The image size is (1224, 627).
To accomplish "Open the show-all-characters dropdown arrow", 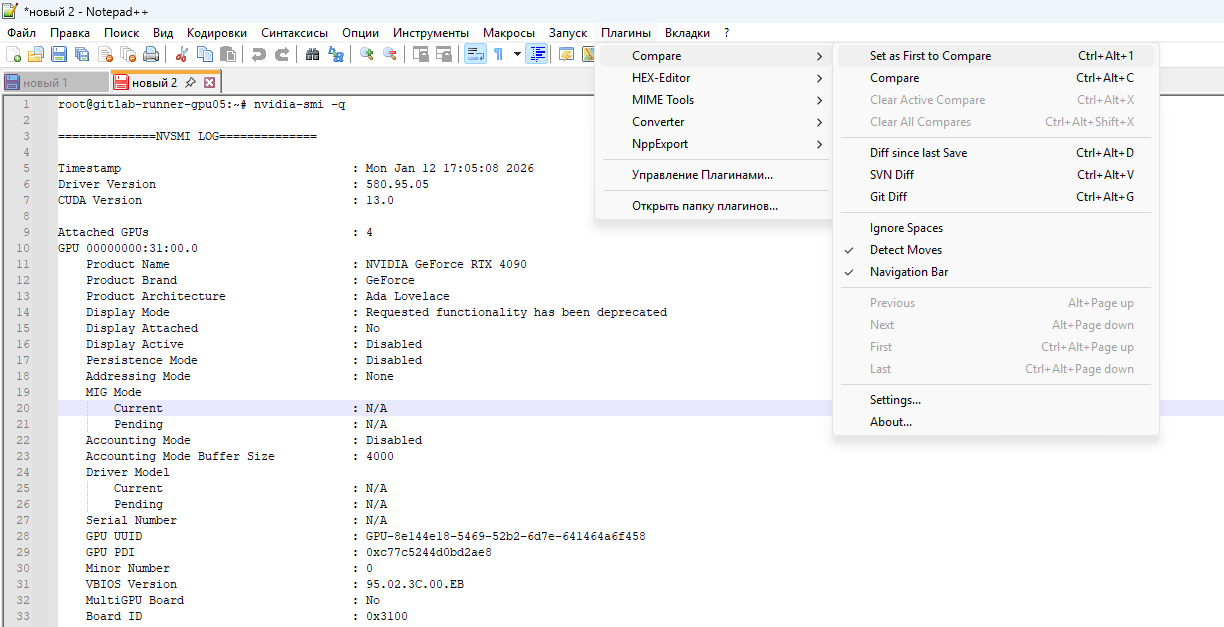I will tap(517, 54).
